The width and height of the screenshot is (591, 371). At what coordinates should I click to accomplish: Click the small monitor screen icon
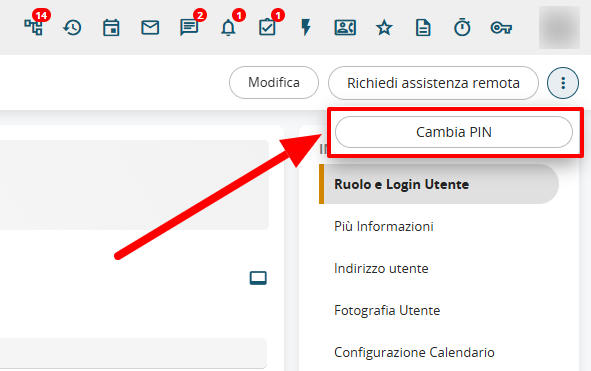258,278
